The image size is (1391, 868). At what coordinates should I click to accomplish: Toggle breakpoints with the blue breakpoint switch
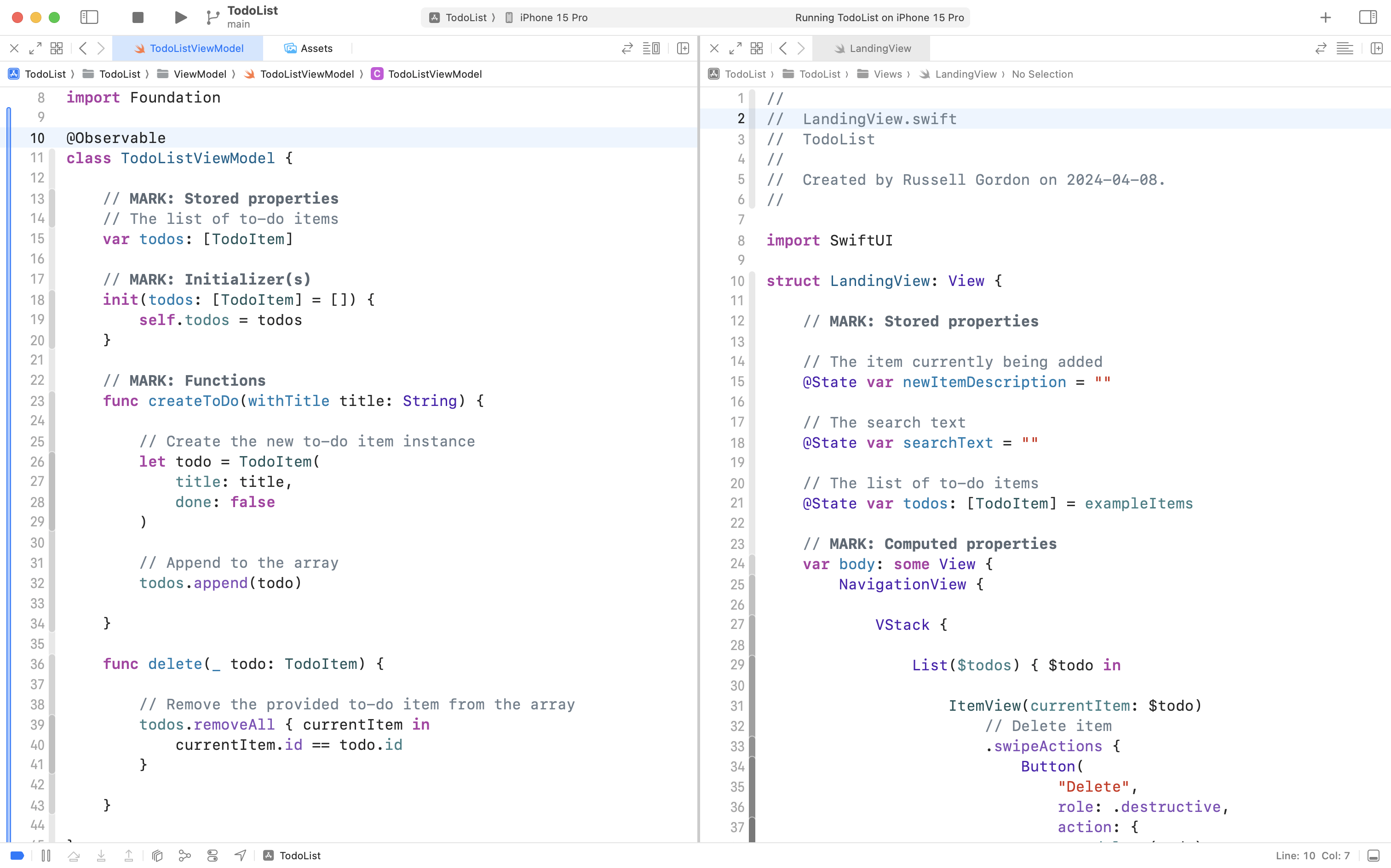(17, 856)
